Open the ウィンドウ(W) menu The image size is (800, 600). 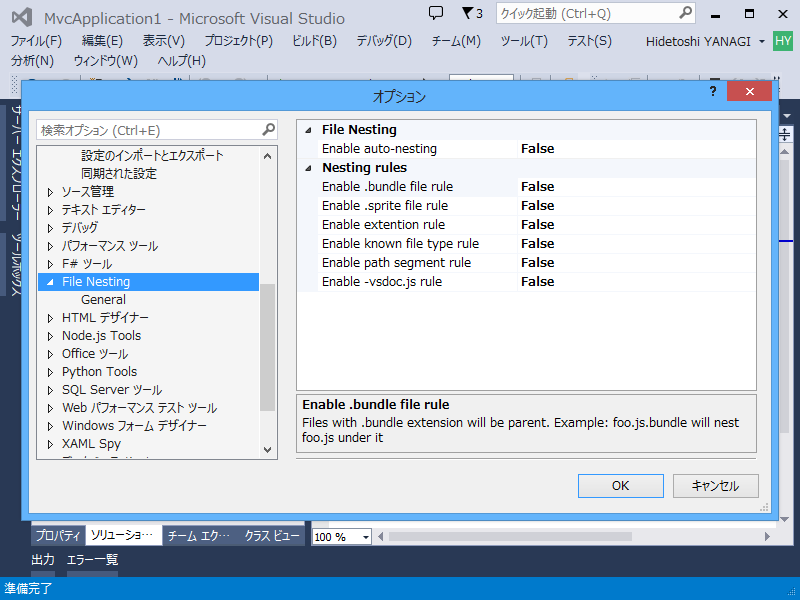click(x=106, y=61)
